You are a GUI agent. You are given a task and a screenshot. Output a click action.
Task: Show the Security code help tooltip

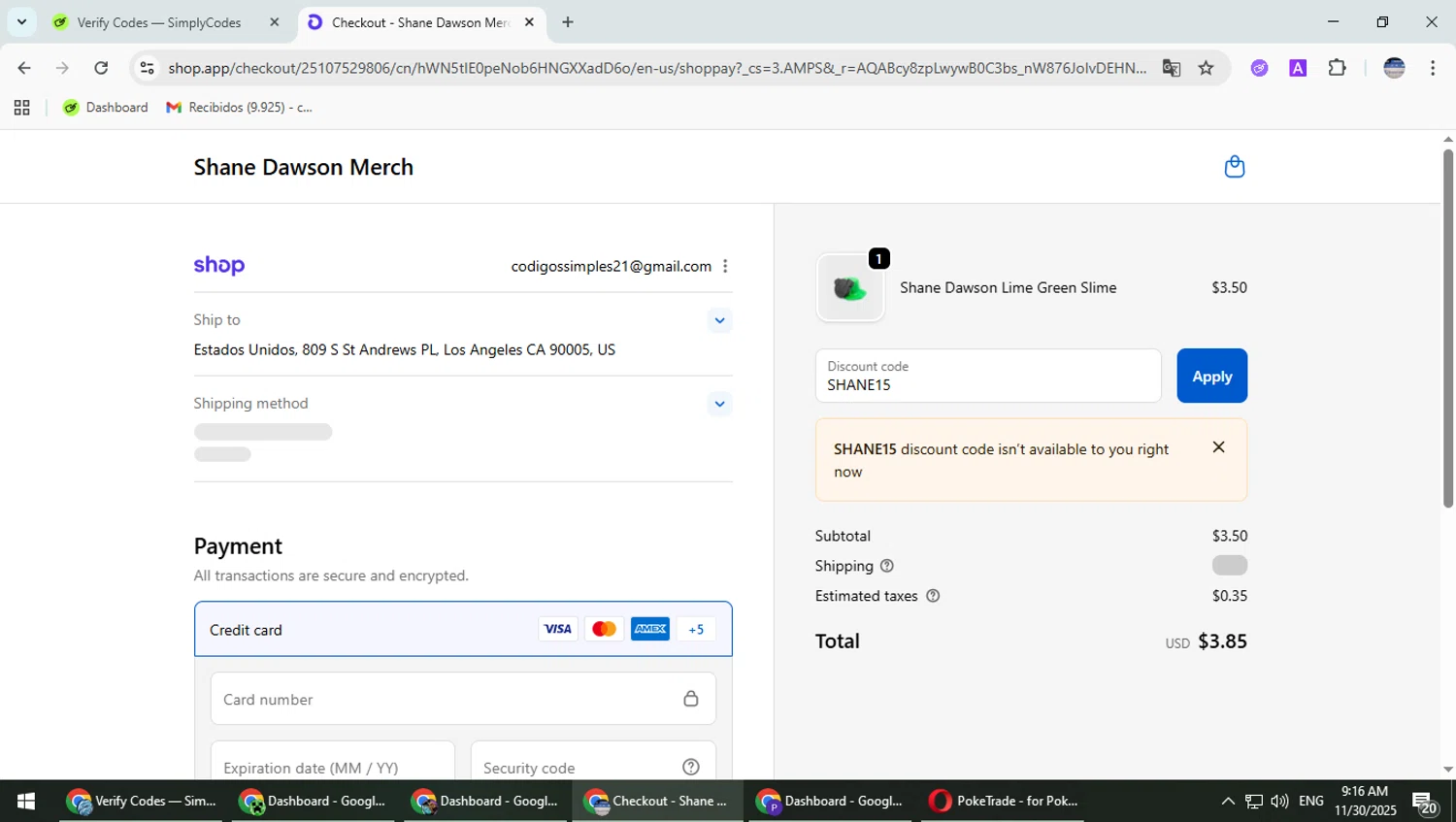click(x=691, y=767)
